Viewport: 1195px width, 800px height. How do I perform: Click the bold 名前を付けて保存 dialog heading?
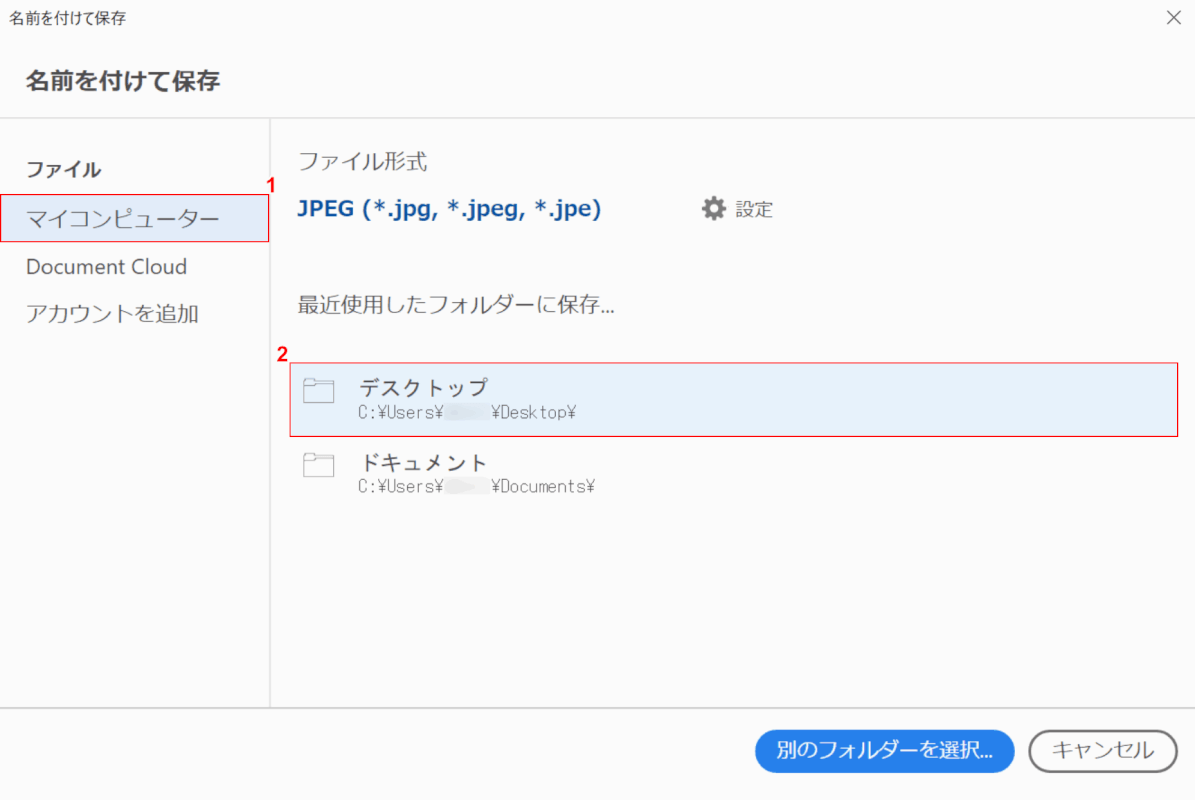coord(123,82)
